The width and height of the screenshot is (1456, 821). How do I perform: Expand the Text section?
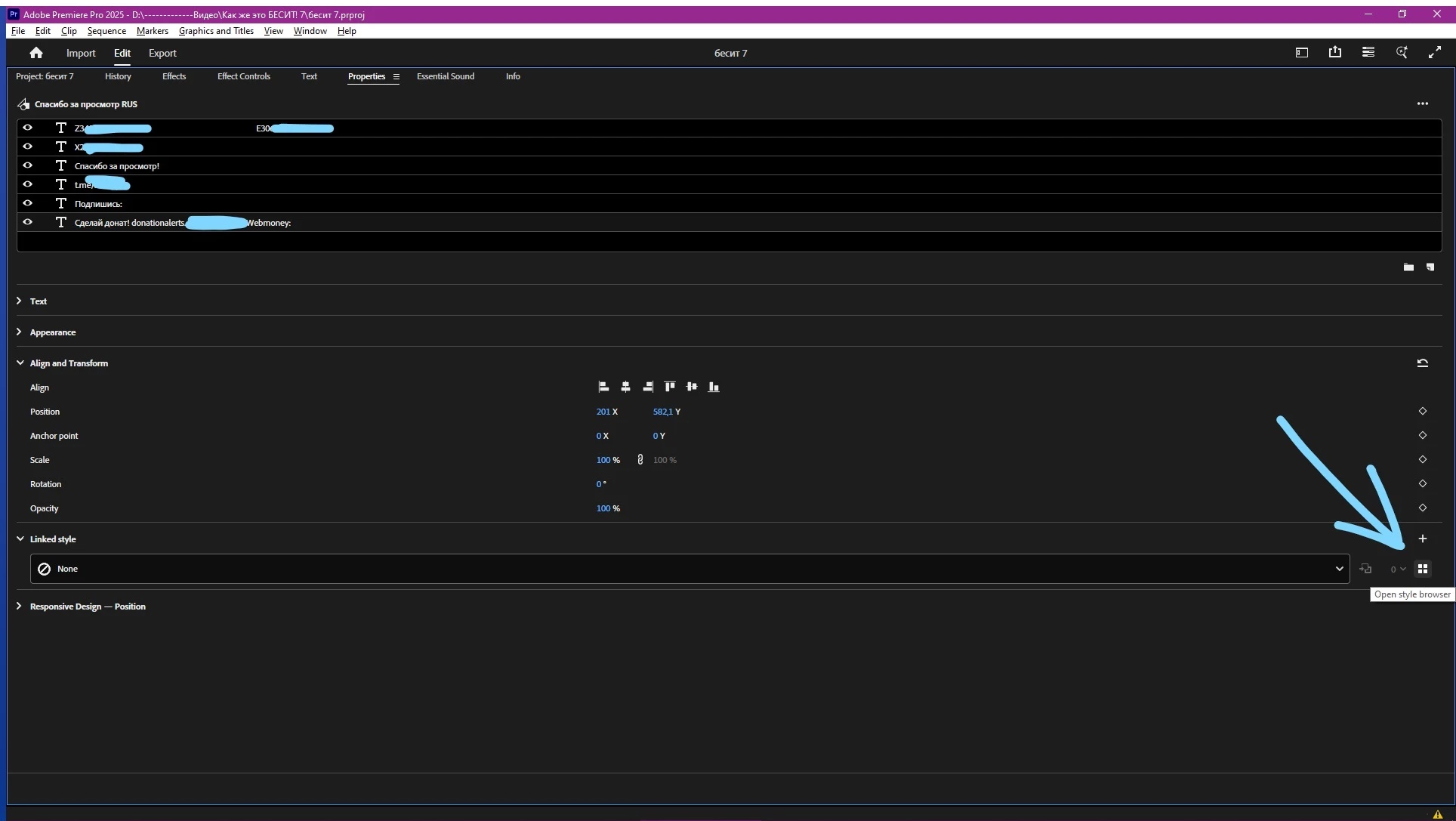(20, 301)
